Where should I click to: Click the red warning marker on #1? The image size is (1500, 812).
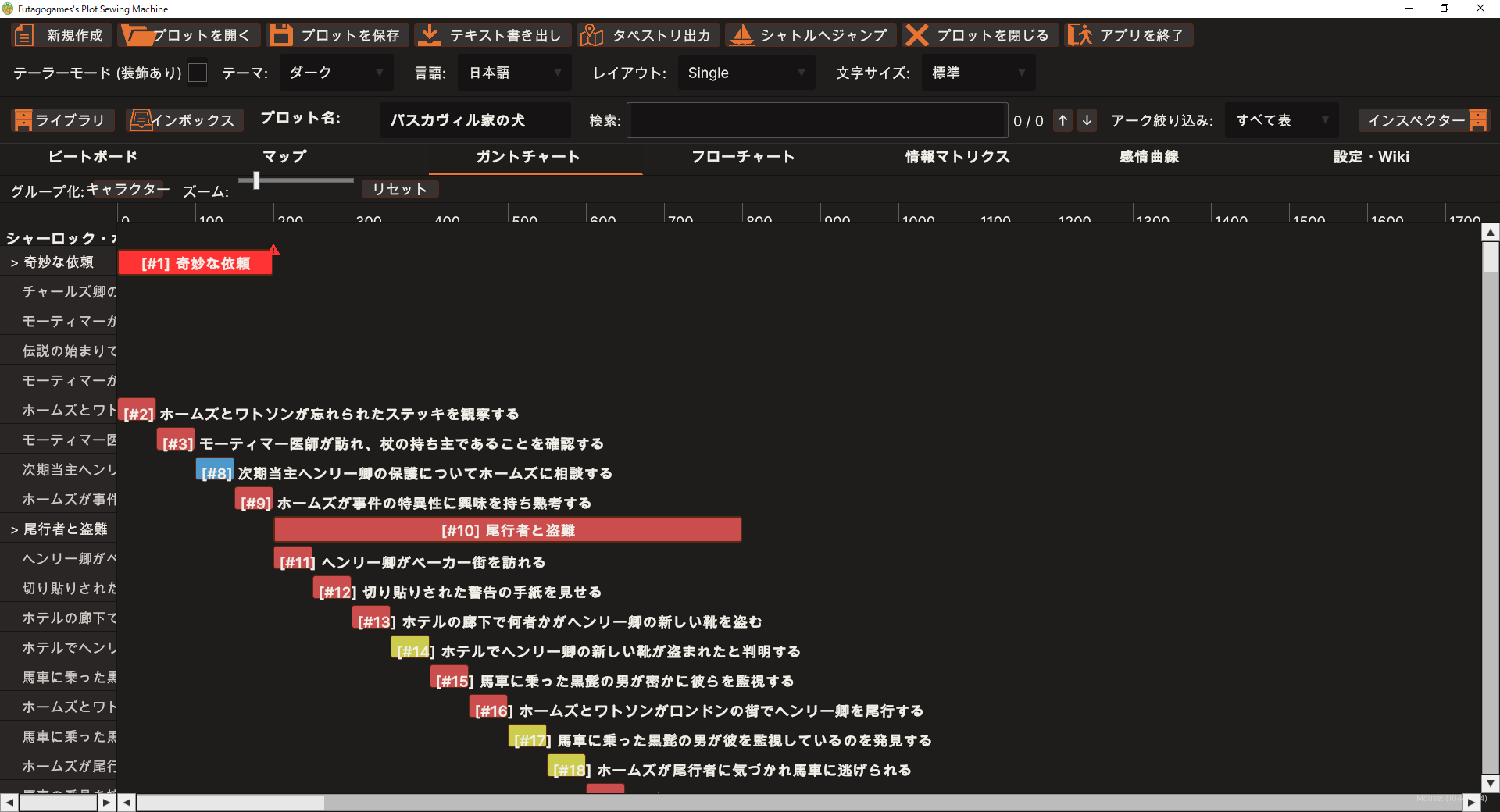coord(274,249)
